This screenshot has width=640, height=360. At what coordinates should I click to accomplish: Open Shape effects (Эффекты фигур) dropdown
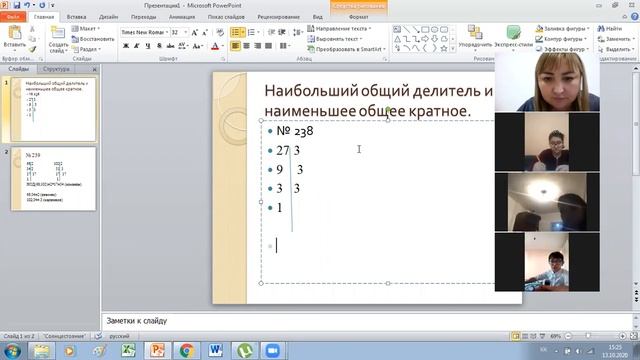point(562,49)
